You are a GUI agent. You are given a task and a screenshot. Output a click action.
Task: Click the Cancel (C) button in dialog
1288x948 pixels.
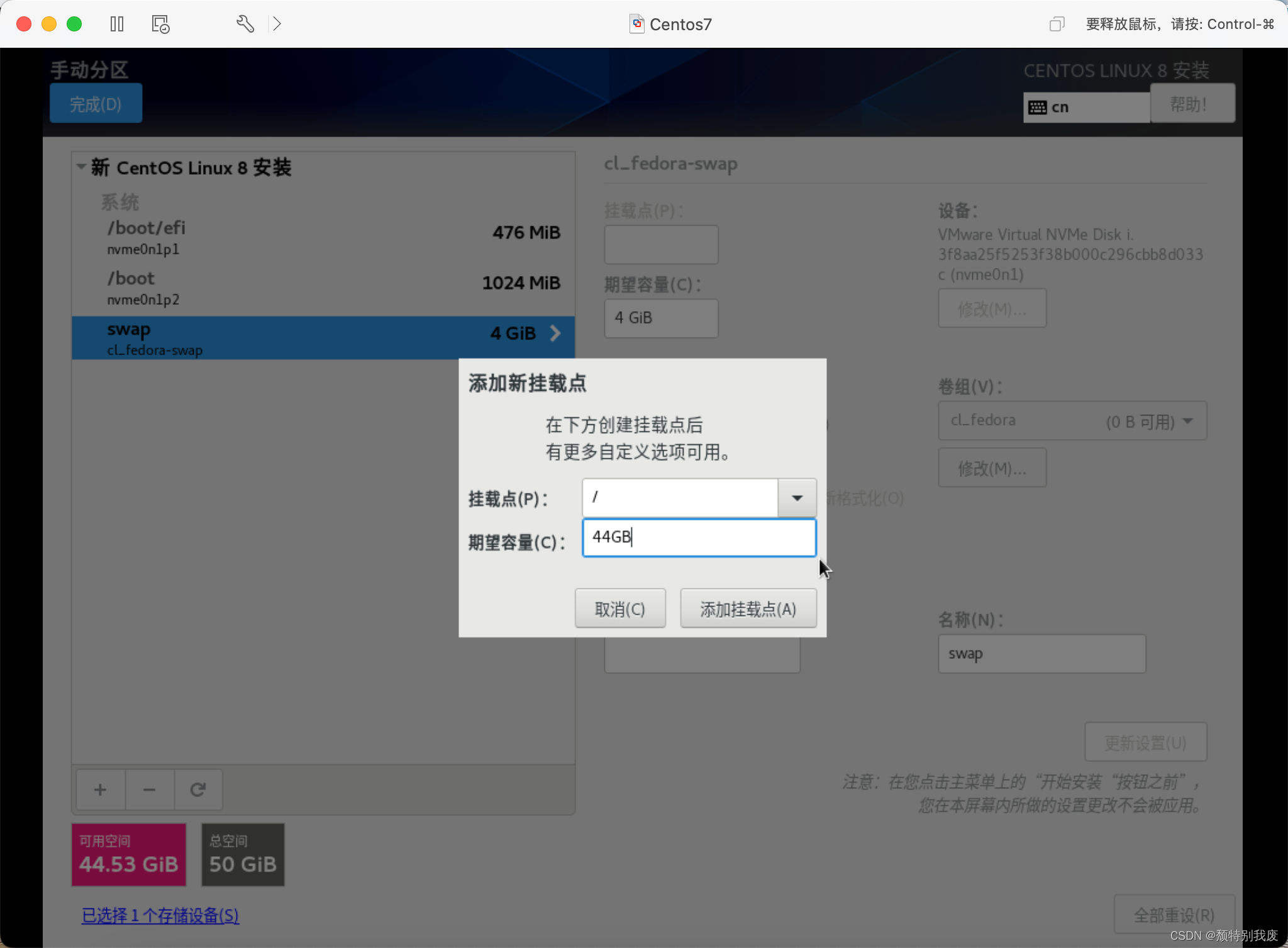point(619,609)
